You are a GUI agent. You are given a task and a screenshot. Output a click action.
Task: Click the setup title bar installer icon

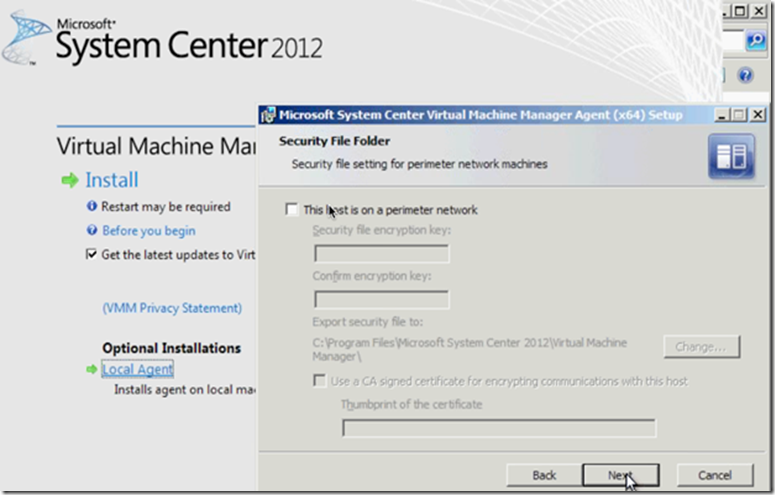pos(268,115)
